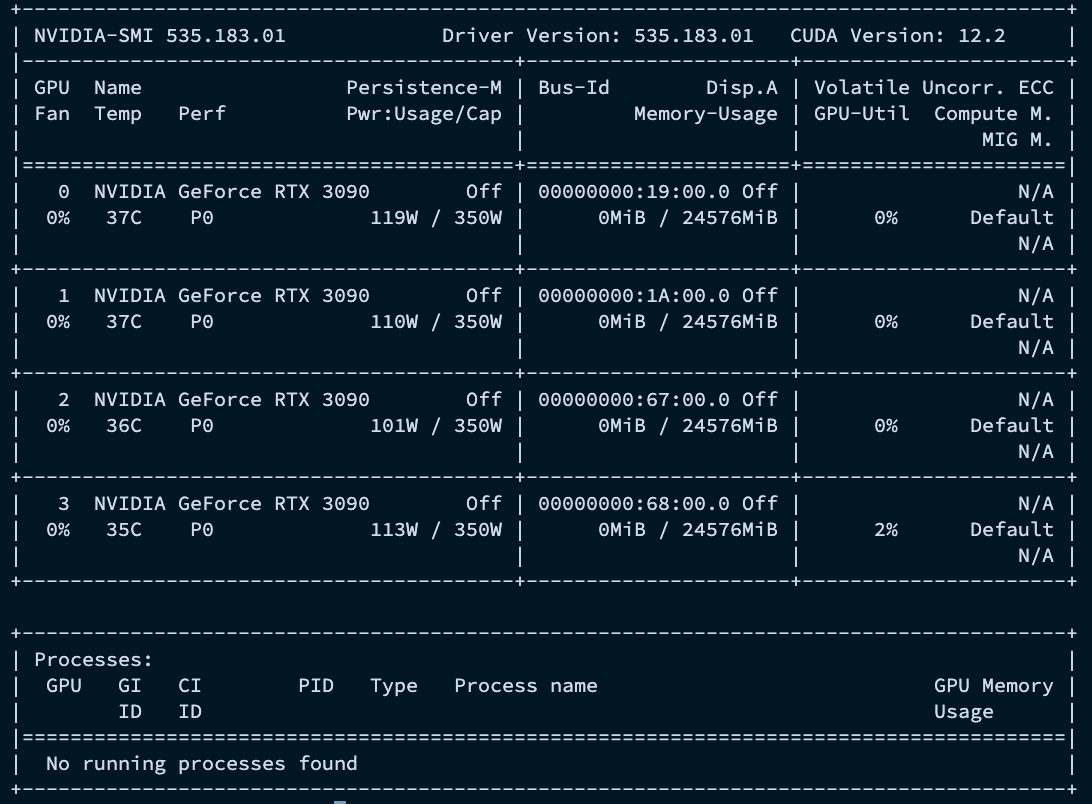Click the 2% GPU utilization value

[x=886, y=529]
